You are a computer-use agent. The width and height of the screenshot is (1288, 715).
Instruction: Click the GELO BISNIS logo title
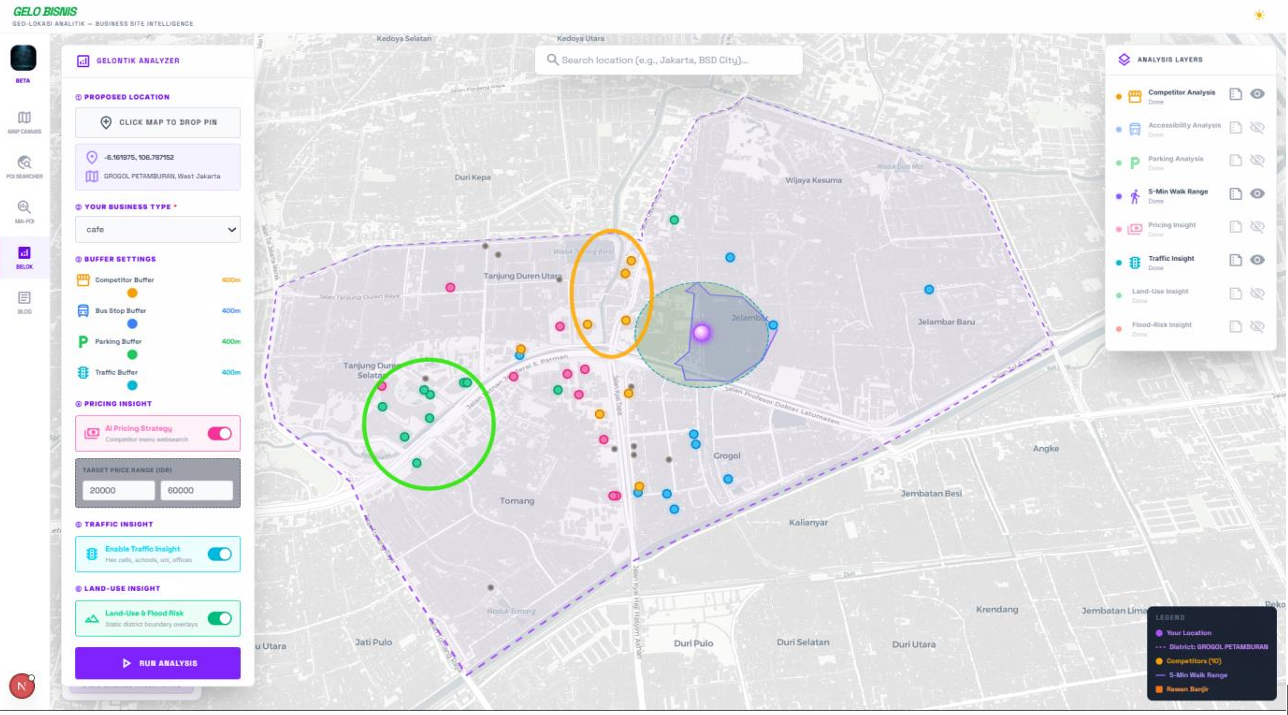[x=45, y=12]
